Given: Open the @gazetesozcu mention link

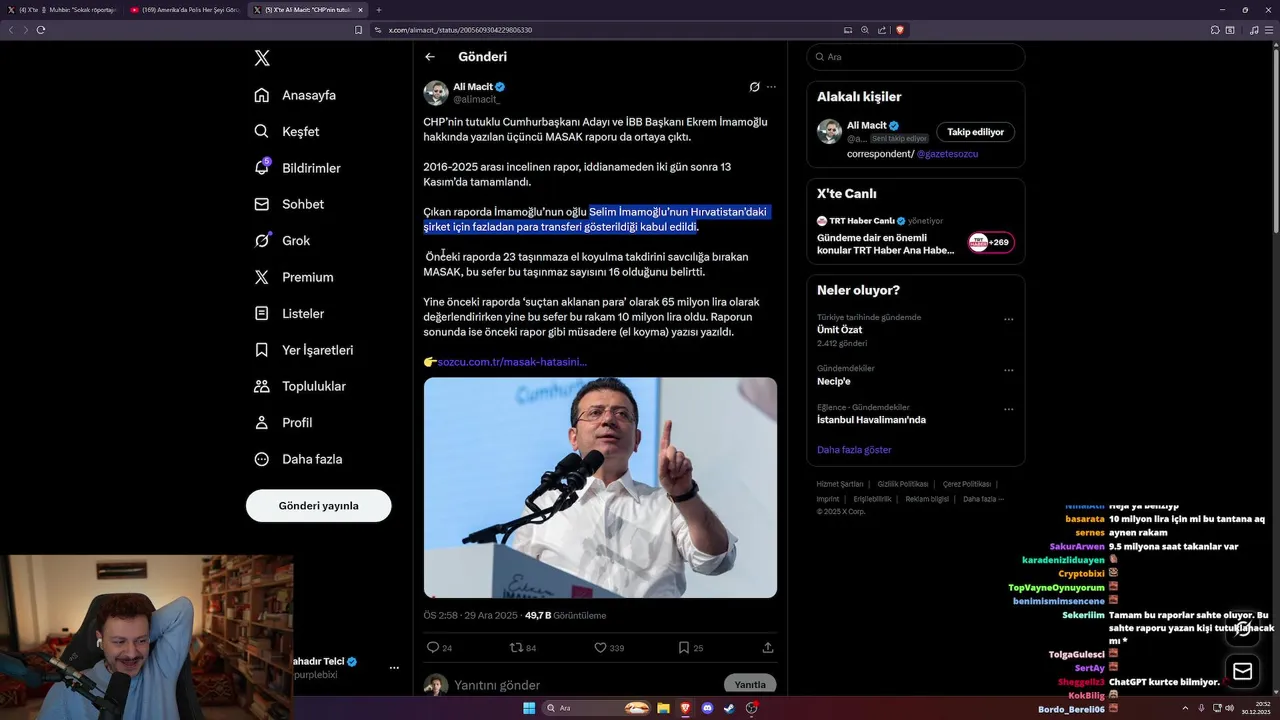Looking at the screenshot, I should pos(947,154).
